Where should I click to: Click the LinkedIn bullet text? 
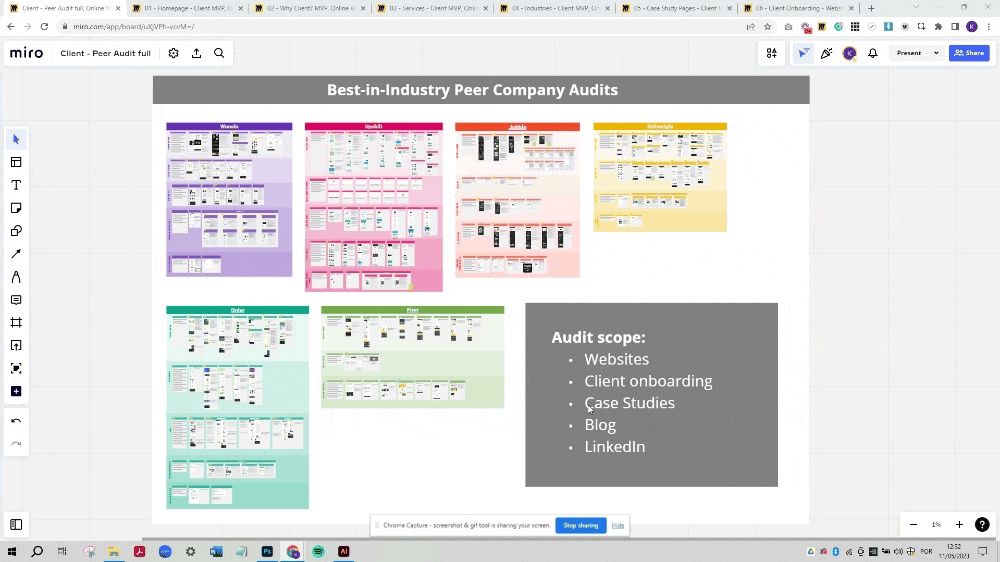(x=615, y=447)
